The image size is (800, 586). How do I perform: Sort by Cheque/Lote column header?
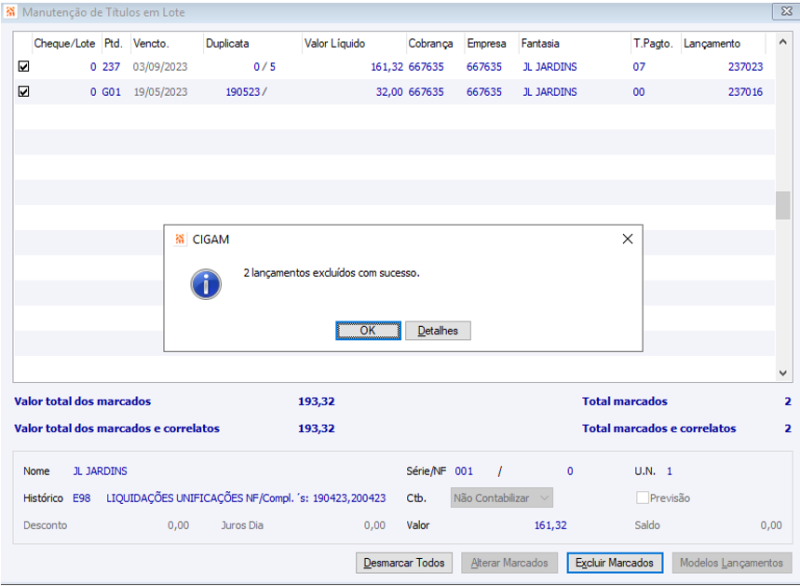coord(64,43)
